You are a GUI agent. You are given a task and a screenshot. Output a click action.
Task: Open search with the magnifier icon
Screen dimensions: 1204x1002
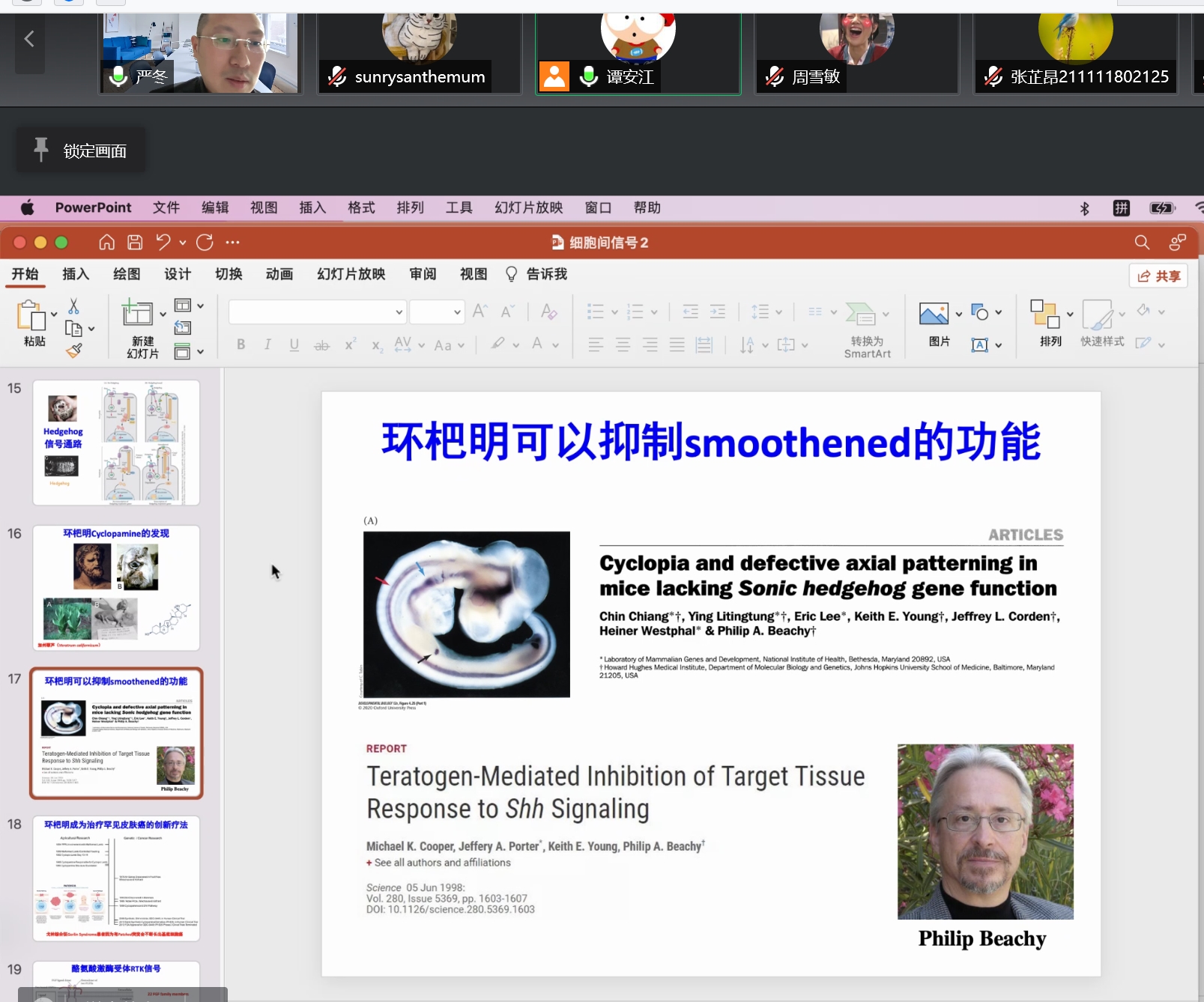(x=1142, y=242)
